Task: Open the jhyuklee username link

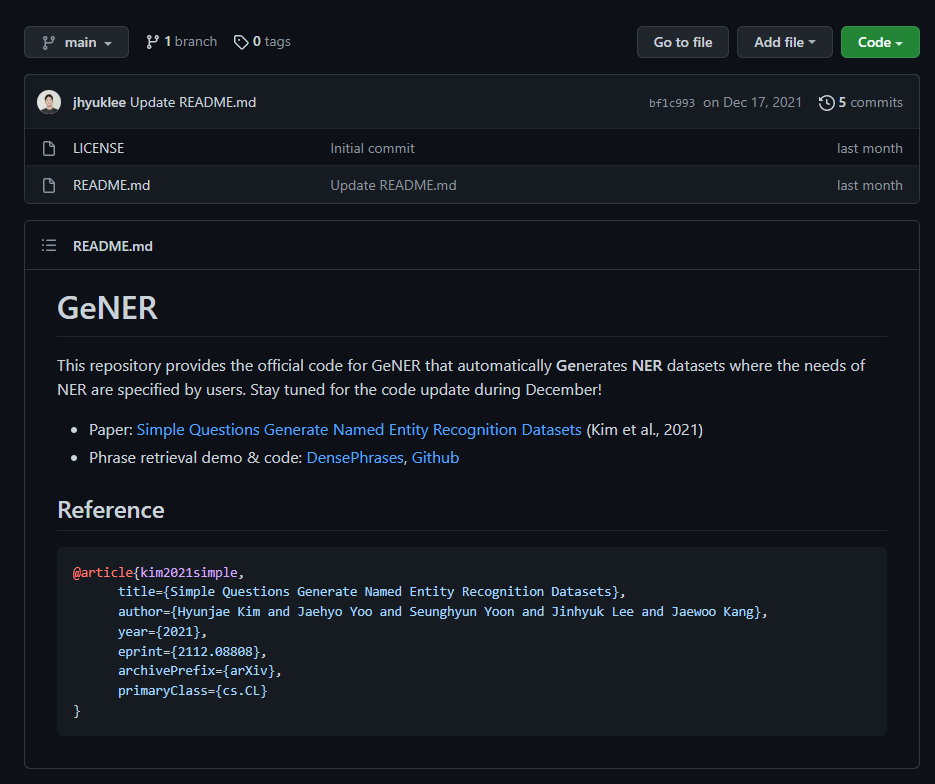Action: coord(99,103)
